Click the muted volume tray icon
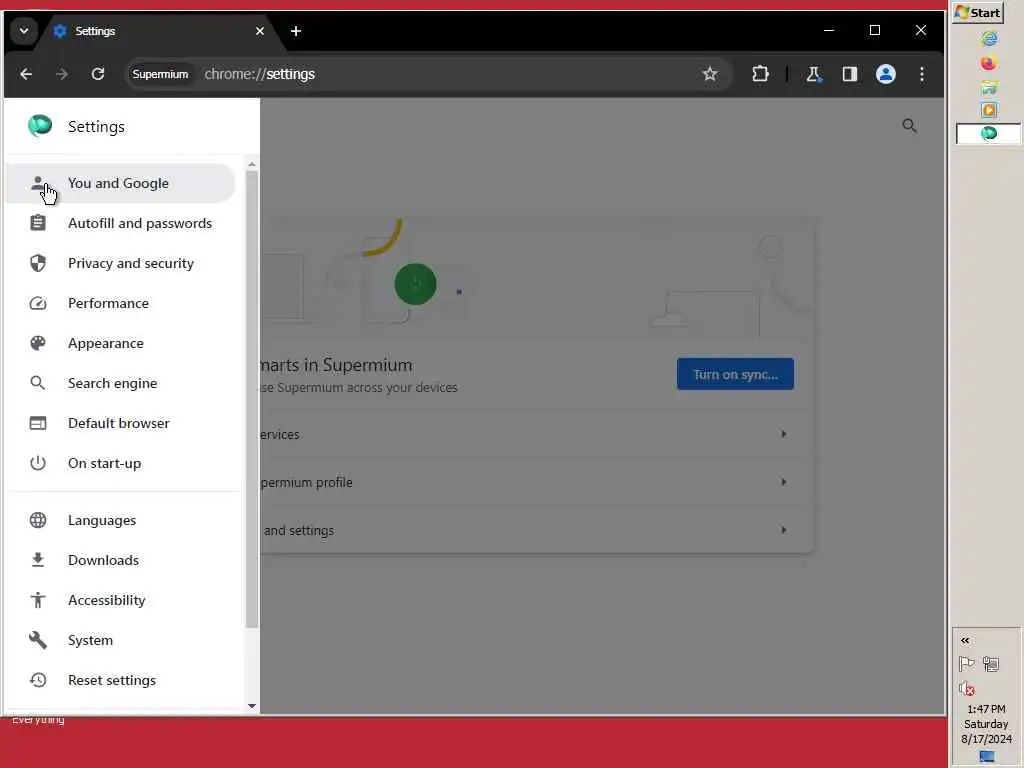Image resolution: width=1024 pixels, height=768 pixels. 967,688
